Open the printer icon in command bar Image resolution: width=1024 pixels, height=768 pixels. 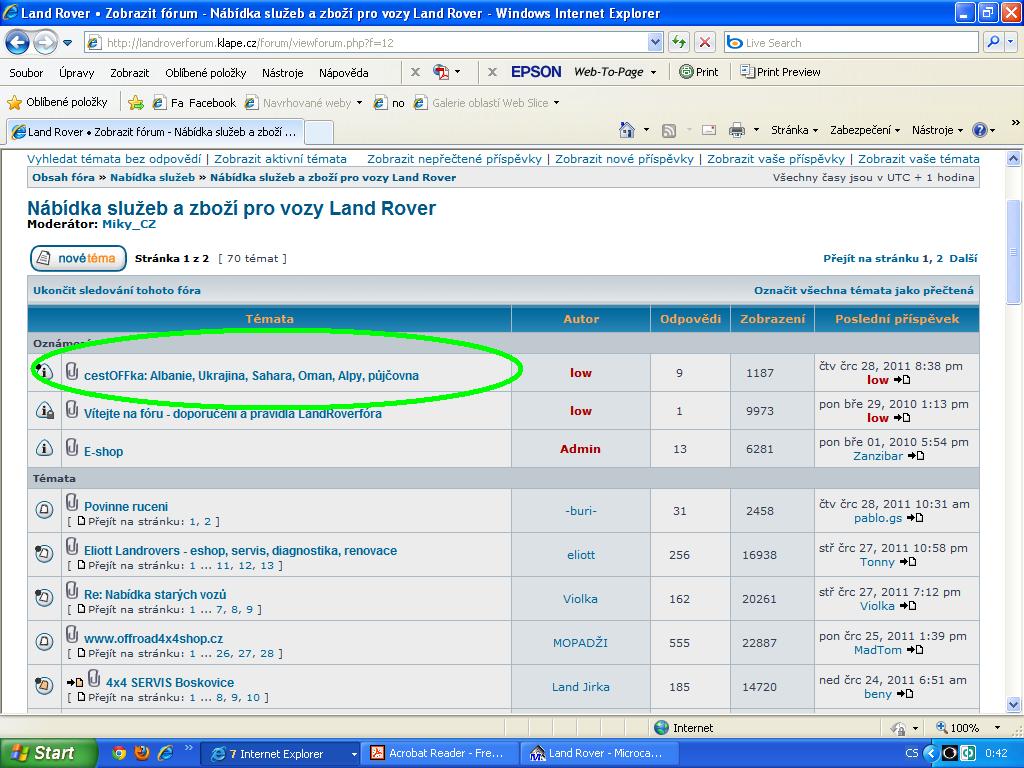point(736,130)
